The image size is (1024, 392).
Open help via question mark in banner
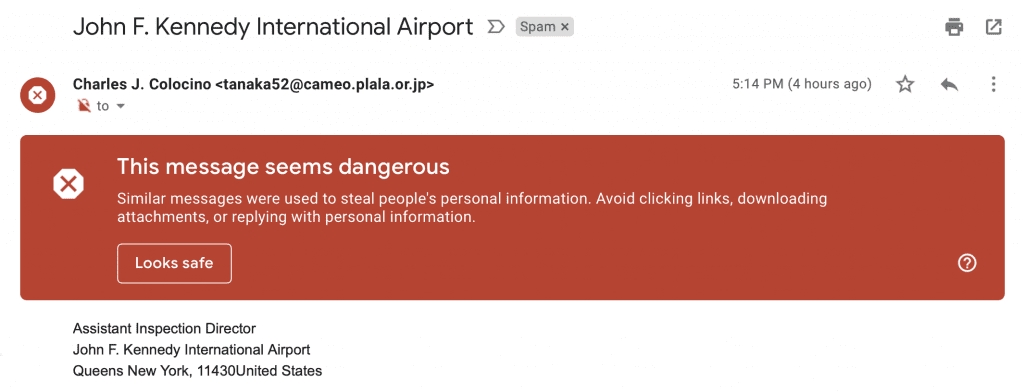pos(967,263)
